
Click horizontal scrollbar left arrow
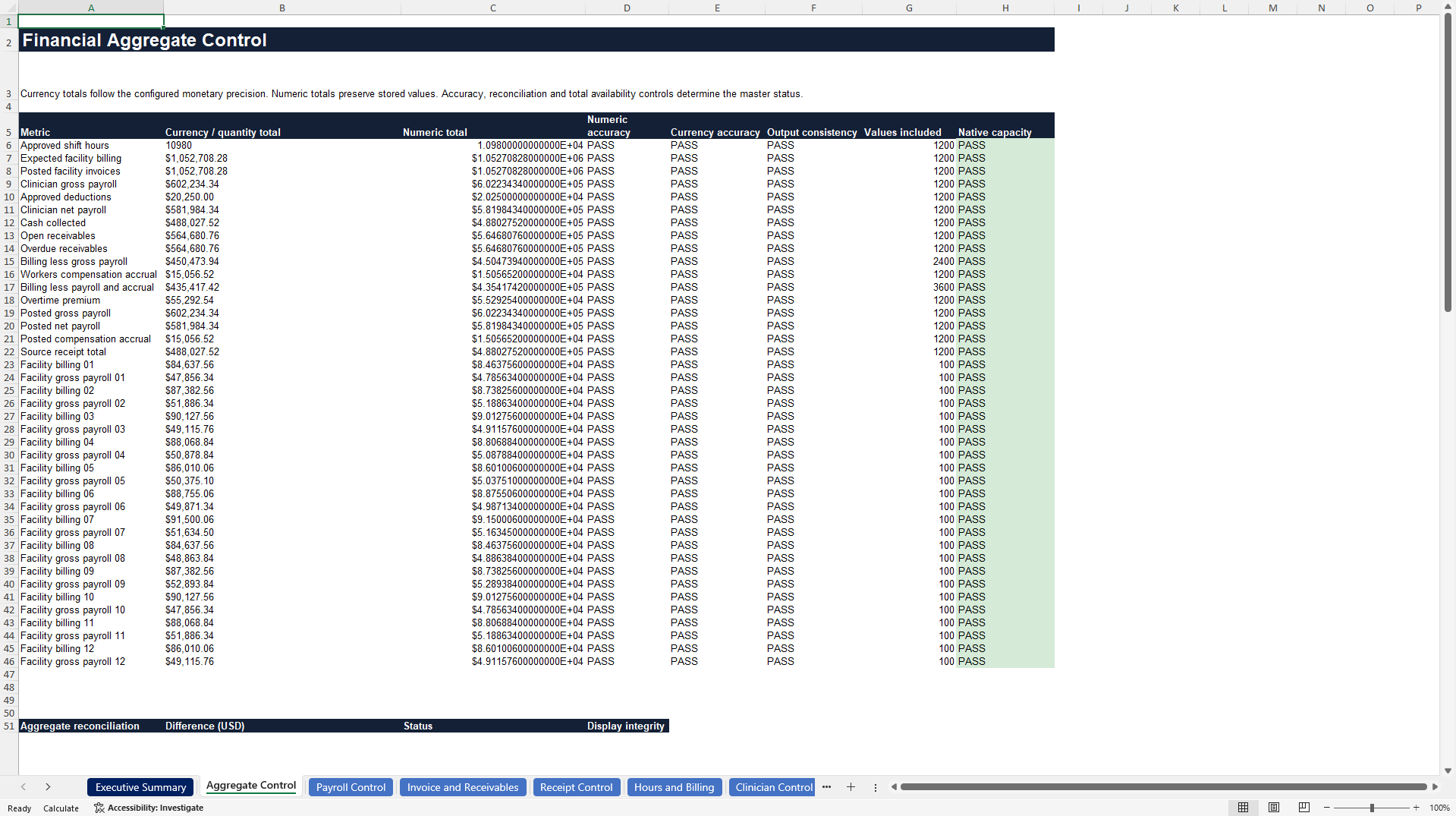[894, 787]
